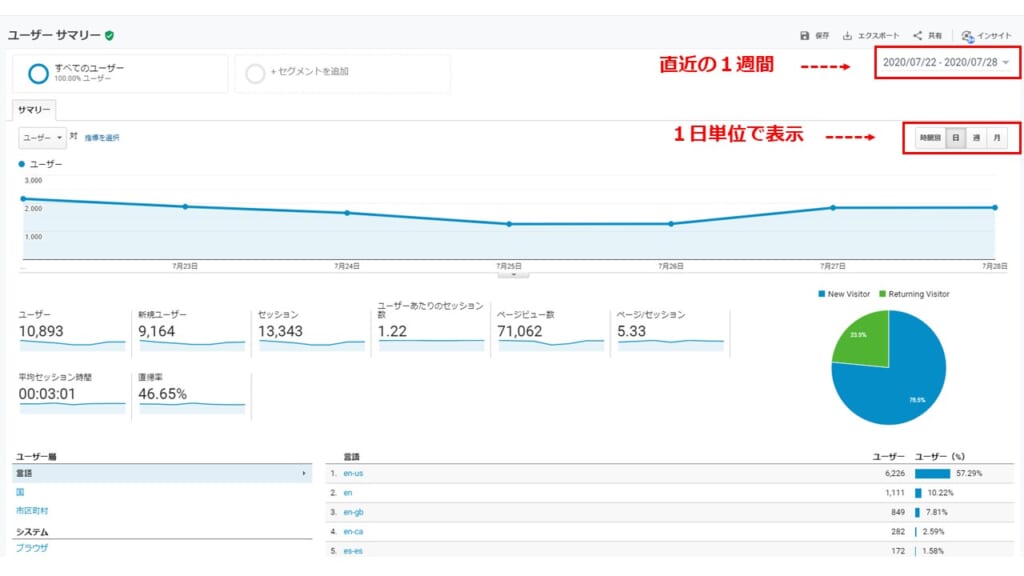Click the empty circle of セグメントを追加
This screenshot has height=576, width=1024.
[255, 73]
